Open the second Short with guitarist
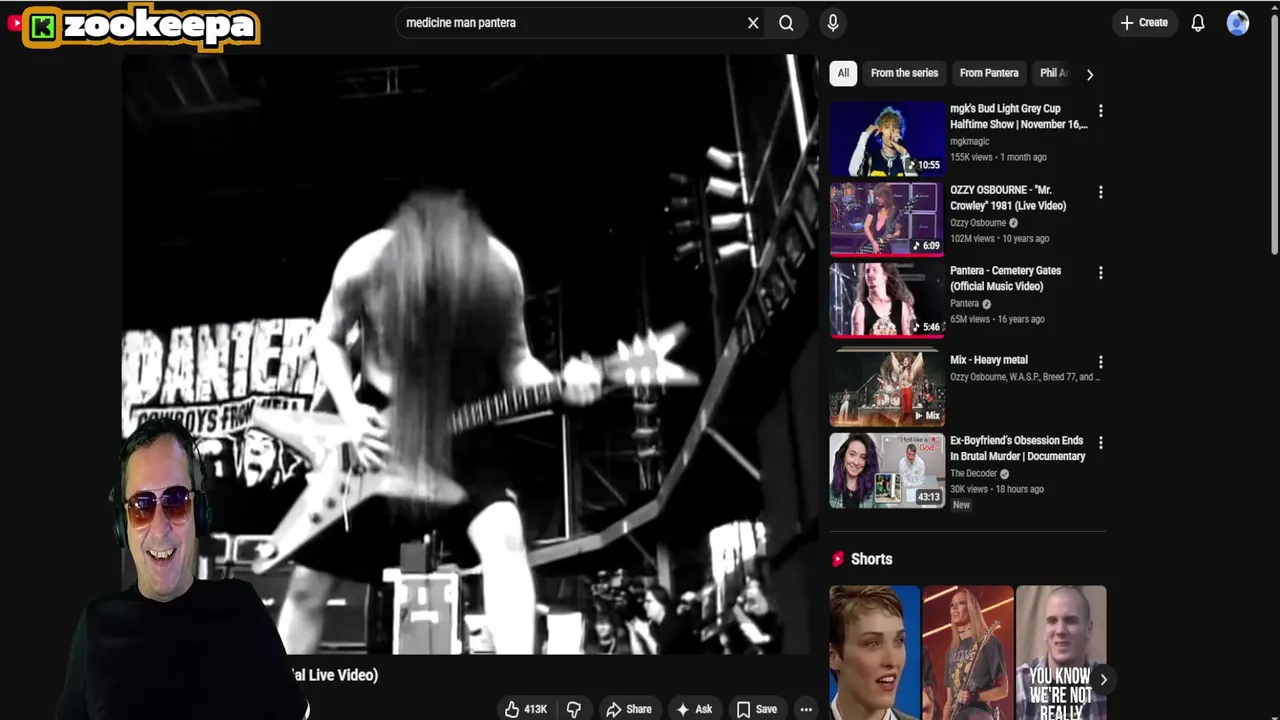The image size is (1280, 720). (968, 652)
